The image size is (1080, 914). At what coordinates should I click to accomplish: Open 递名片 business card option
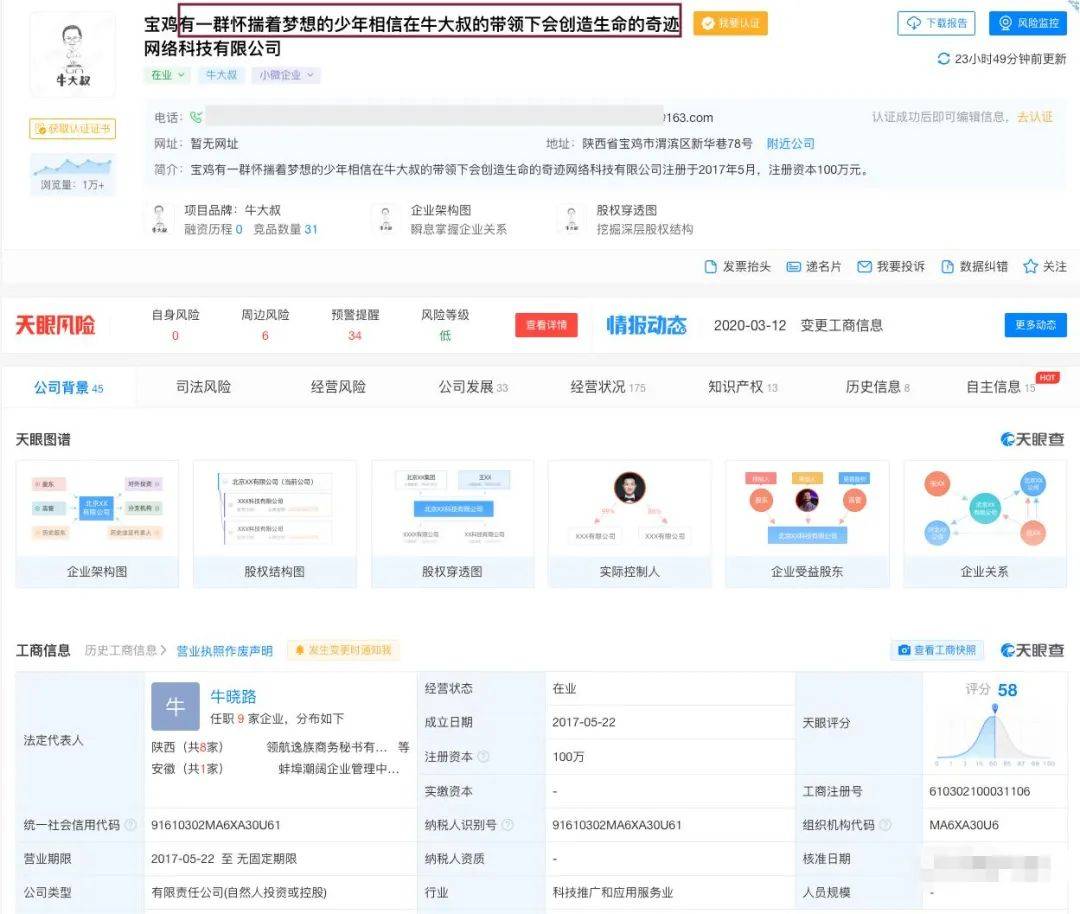794,267
